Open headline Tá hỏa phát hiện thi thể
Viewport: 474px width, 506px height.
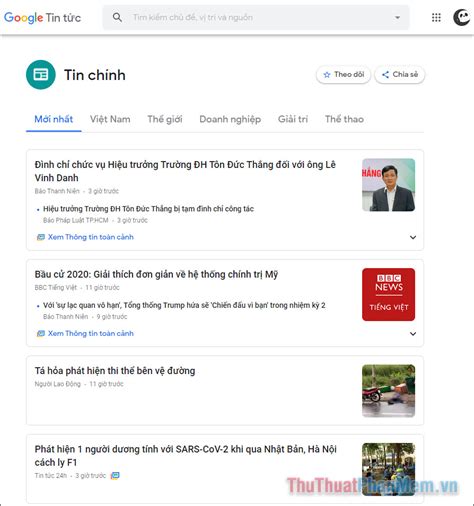point(115,371)
